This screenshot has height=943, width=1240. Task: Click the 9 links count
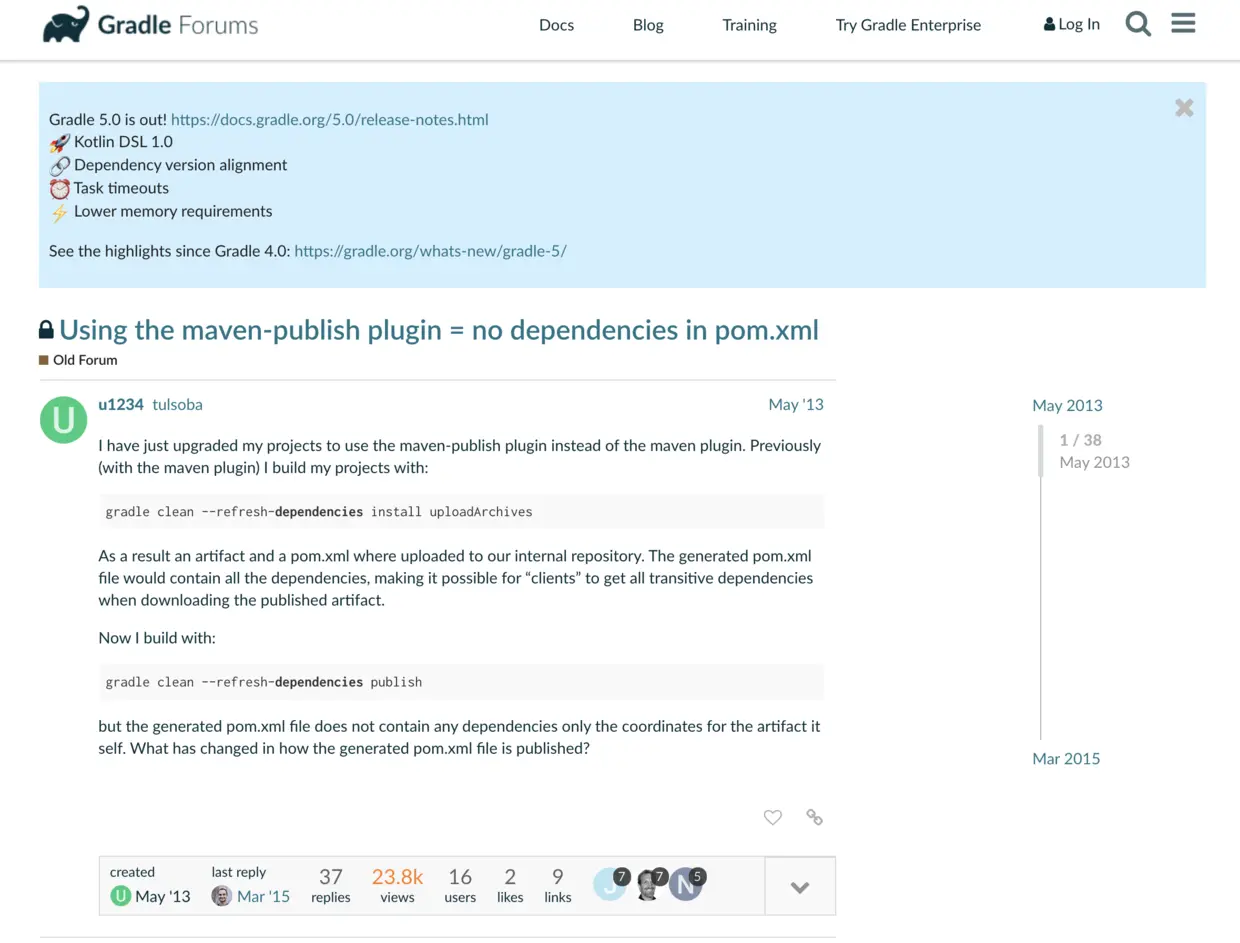tap(558, 886)
